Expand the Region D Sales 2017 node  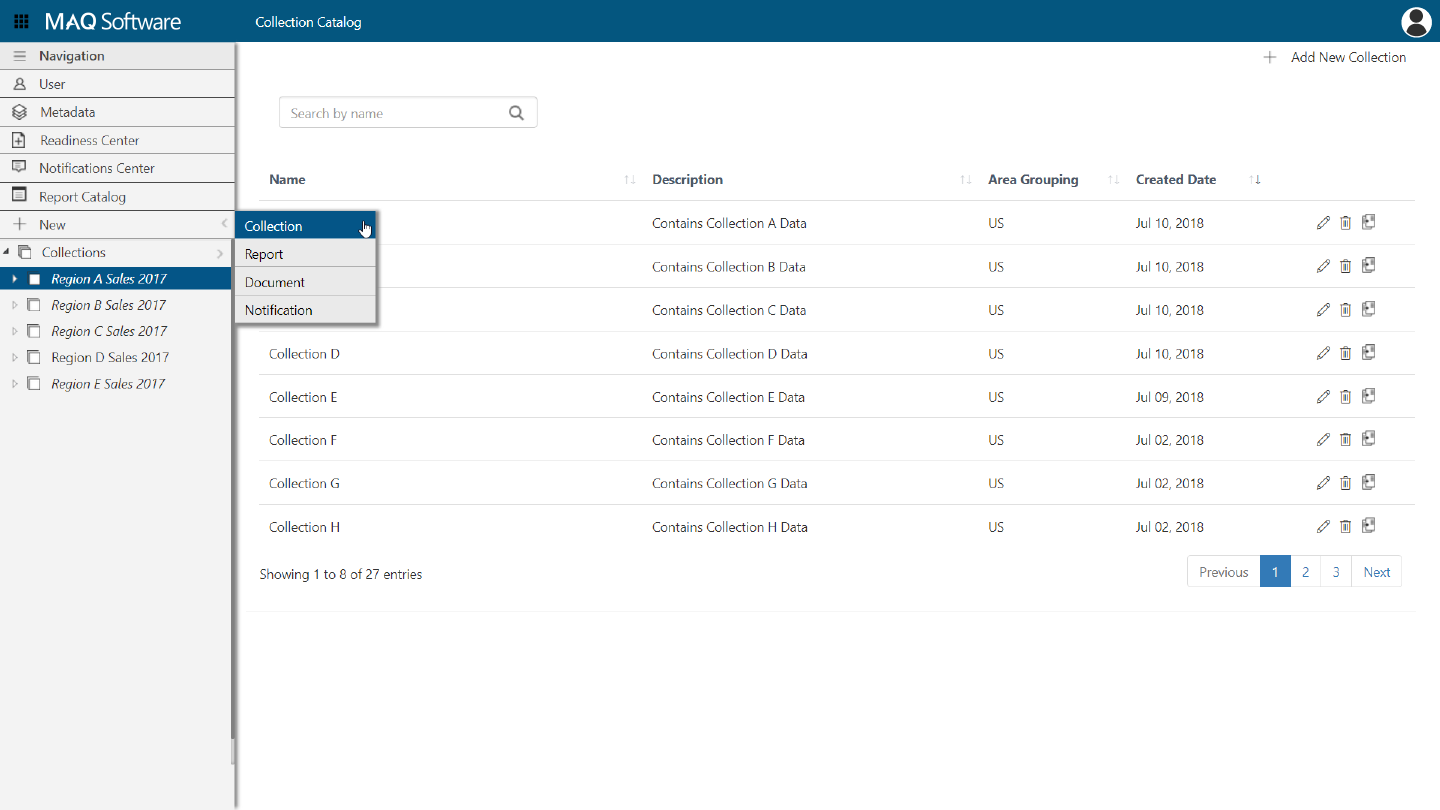pos(14,357)
